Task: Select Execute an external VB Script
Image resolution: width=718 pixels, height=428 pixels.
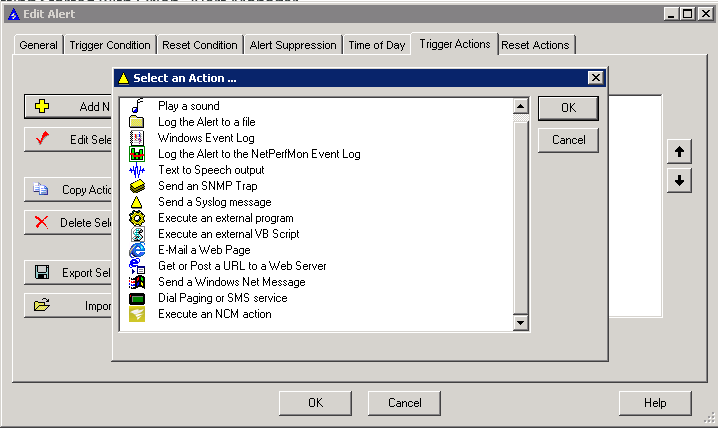Action: coord(228,234)
